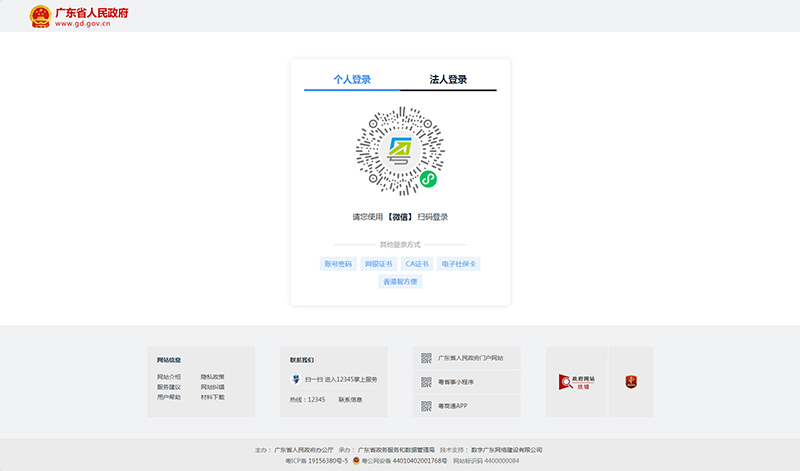Select 电子社保卡 login option
Viewport: 800px width, 471px height.
tap(460, 264)
